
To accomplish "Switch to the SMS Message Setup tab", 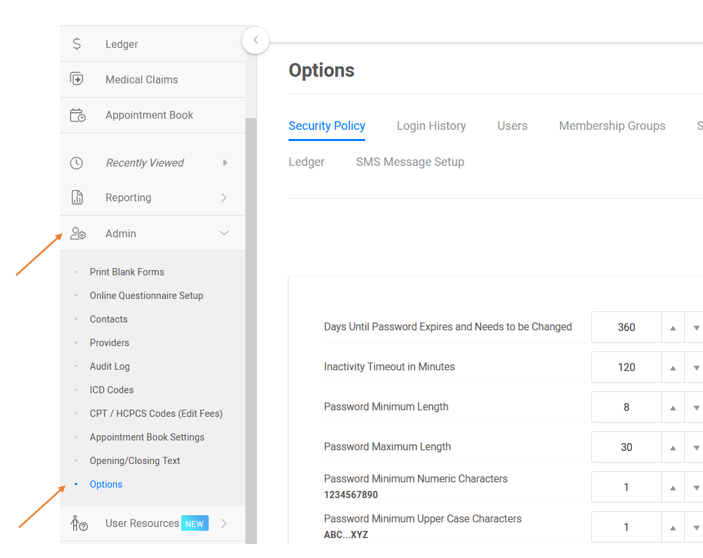I will [410, 162].
